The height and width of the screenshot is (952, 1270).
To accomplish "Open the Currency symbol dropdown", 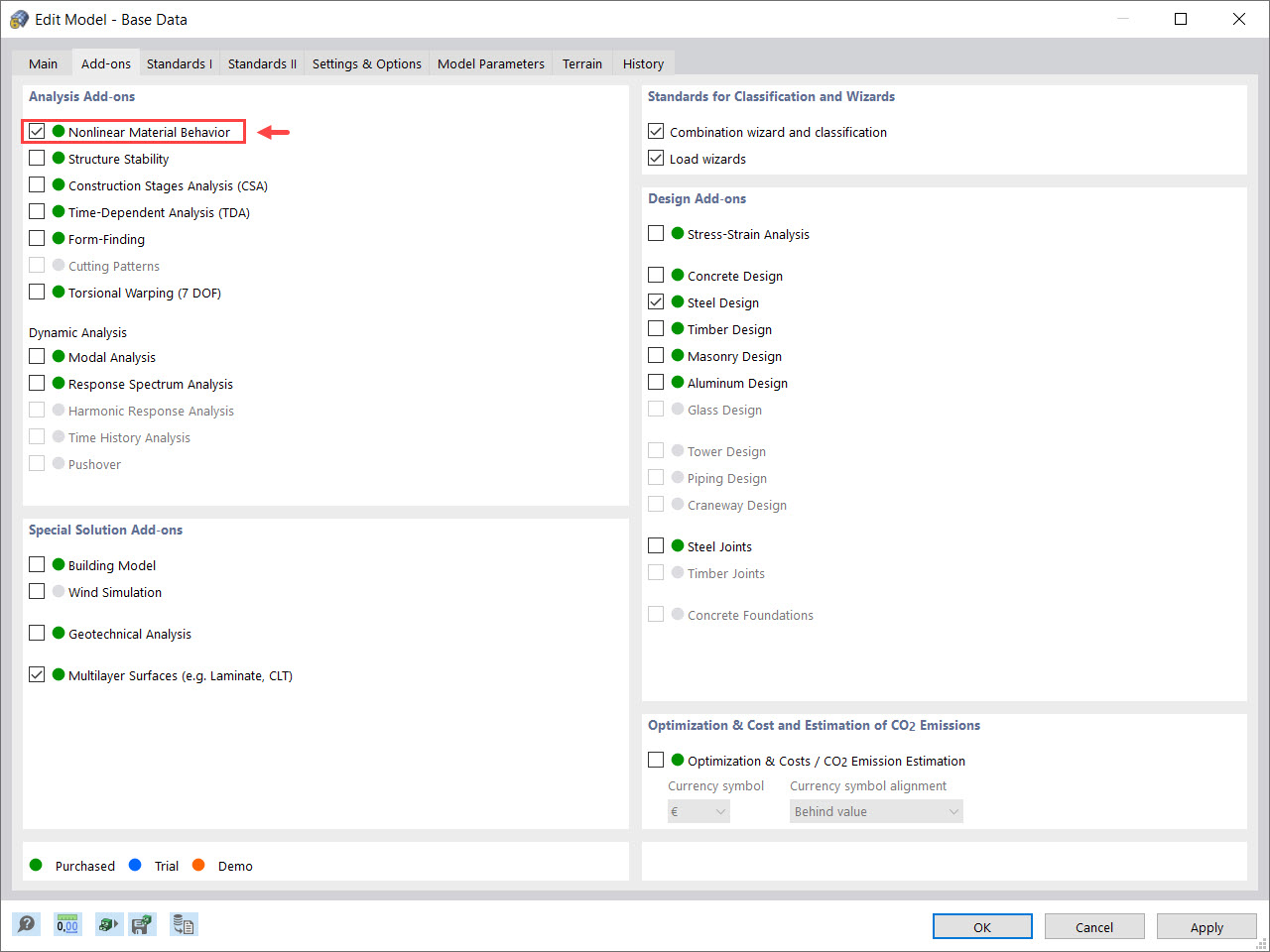I will coord(698,810).
